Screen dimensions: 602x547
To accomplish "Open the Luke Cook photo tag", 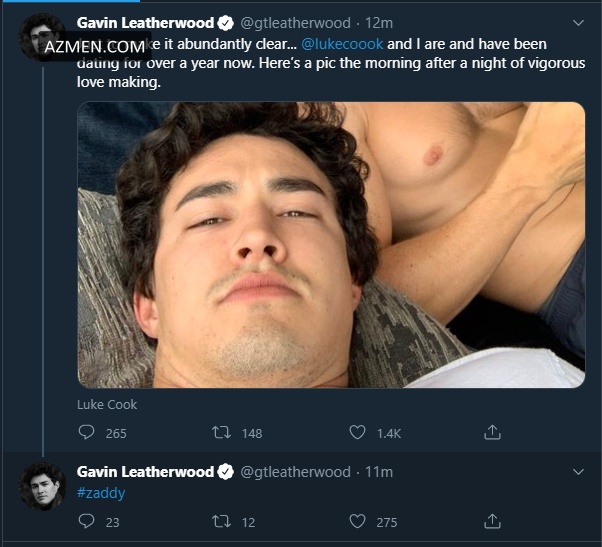I will [x=107, y=405].
